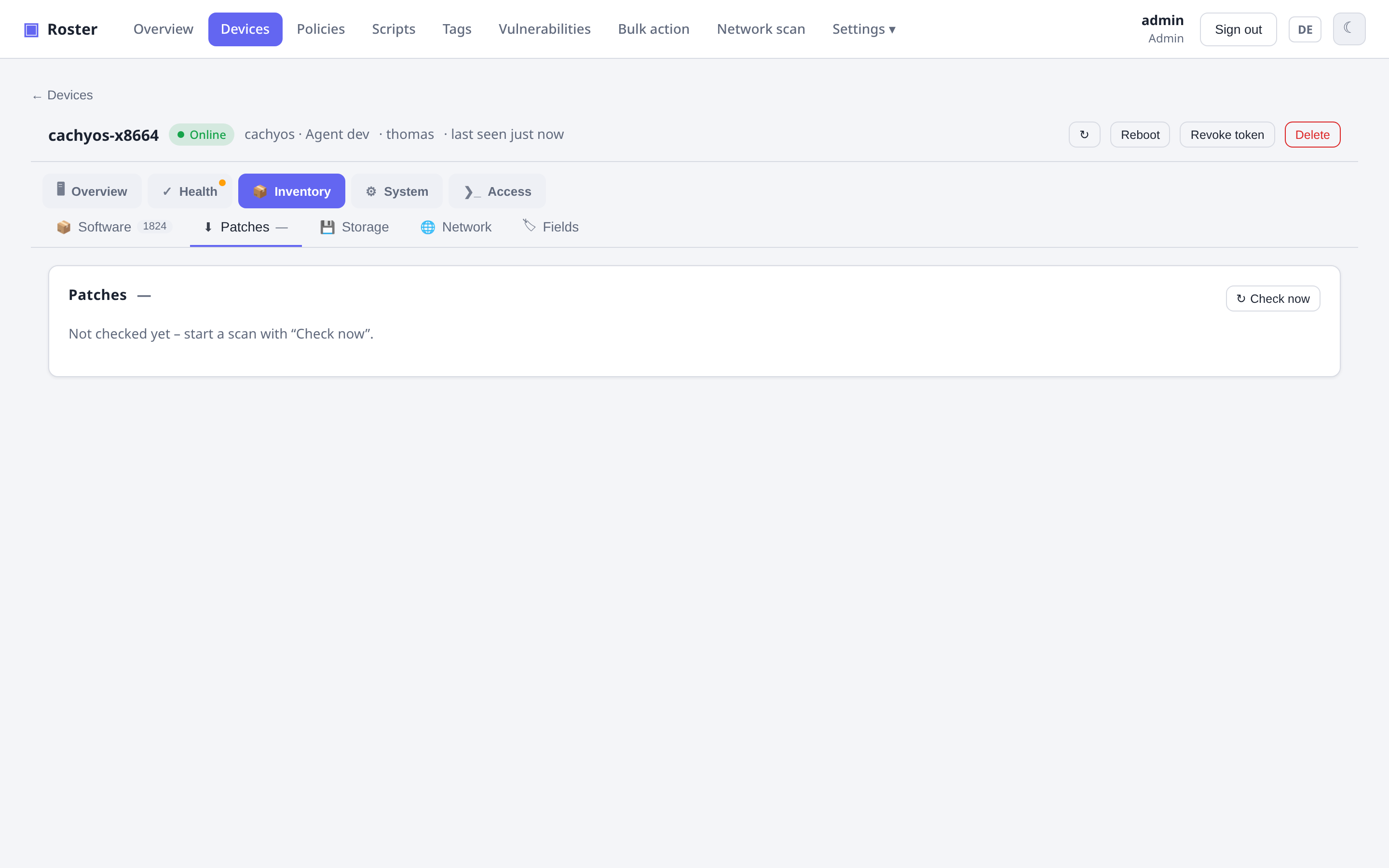Viewport: 1389px width, 868px height.
Task: Switch language with DE button
Action: (1305, 29)
